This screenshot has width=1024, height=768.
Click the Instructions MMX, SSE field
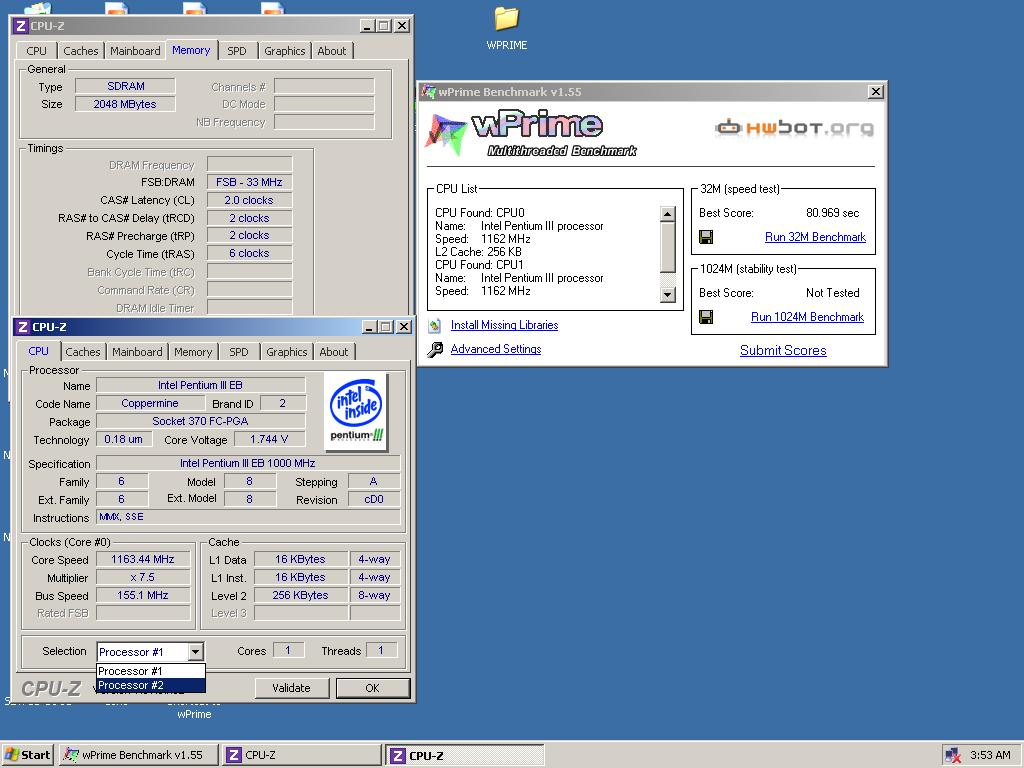point(248,517)
